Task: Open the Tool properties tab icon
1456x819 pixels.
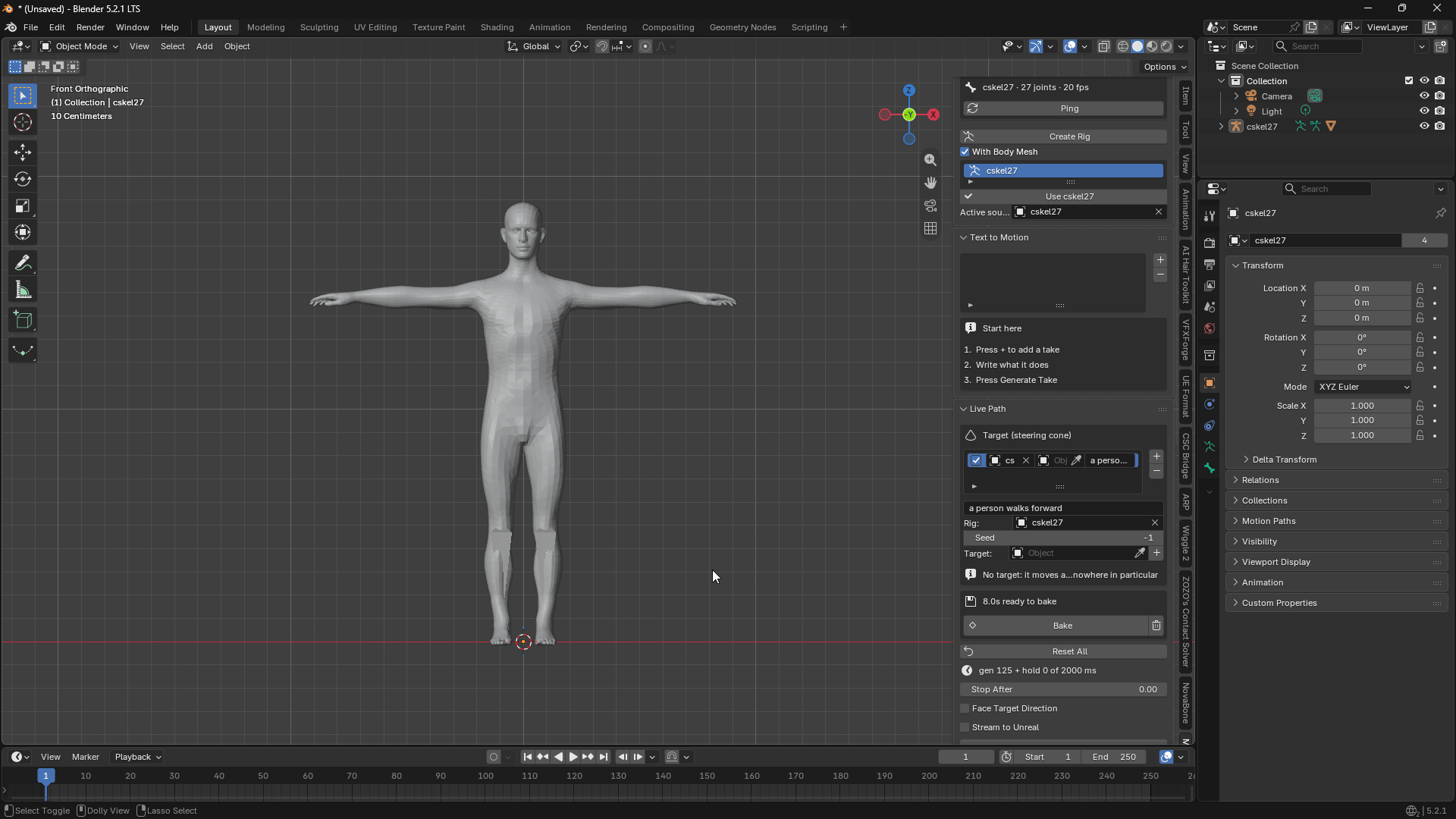Action: pos(1210,216)
